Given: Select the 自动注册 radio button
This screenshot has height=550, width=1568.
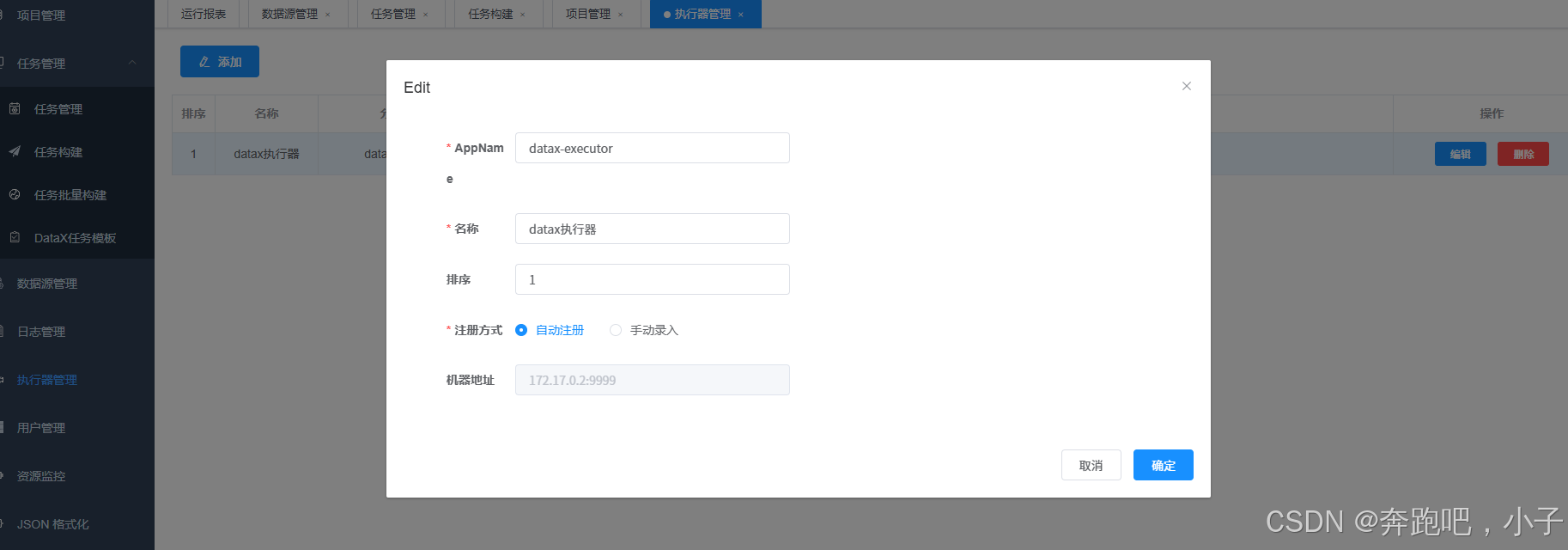Looking at the screenshot, I should coord(521,330).
